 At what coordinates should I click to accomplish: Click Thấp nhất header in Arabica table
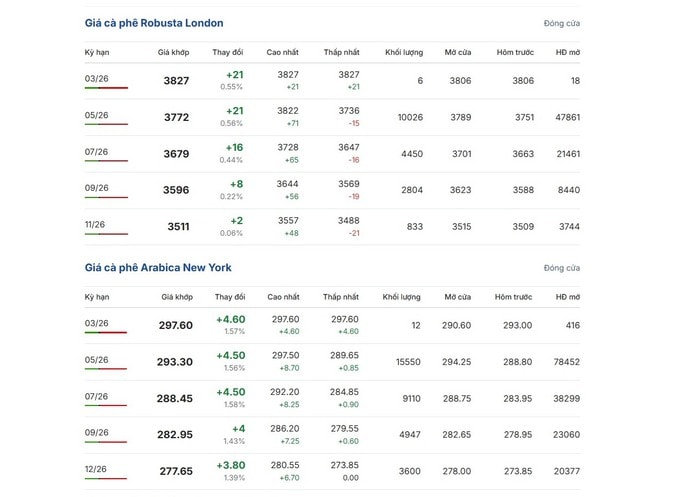coord(340,297)
